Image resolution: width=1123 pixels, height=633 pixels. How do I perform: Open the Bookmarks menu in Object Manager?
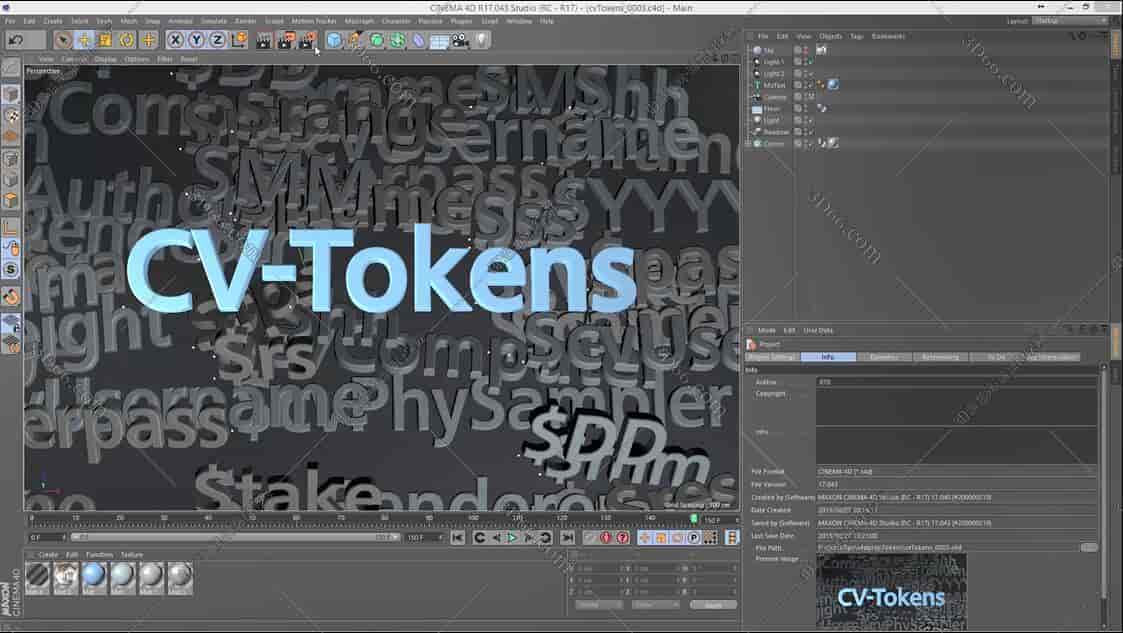(888, 36)
